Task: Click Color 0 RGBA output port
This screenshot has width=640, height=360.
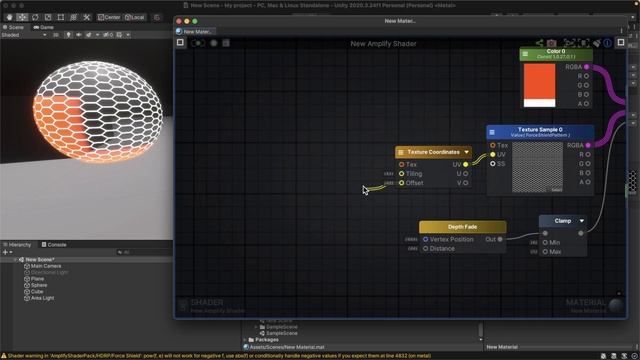Action: point(587,67)
